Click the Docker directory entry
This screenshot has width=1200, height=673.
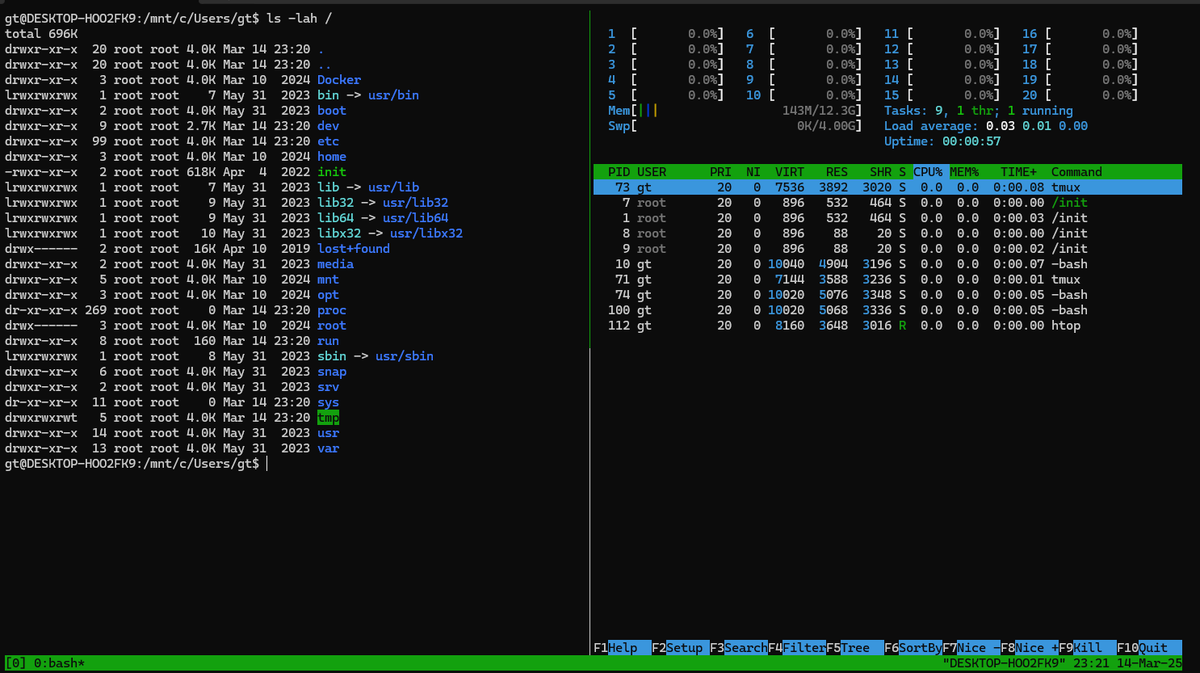339,80
